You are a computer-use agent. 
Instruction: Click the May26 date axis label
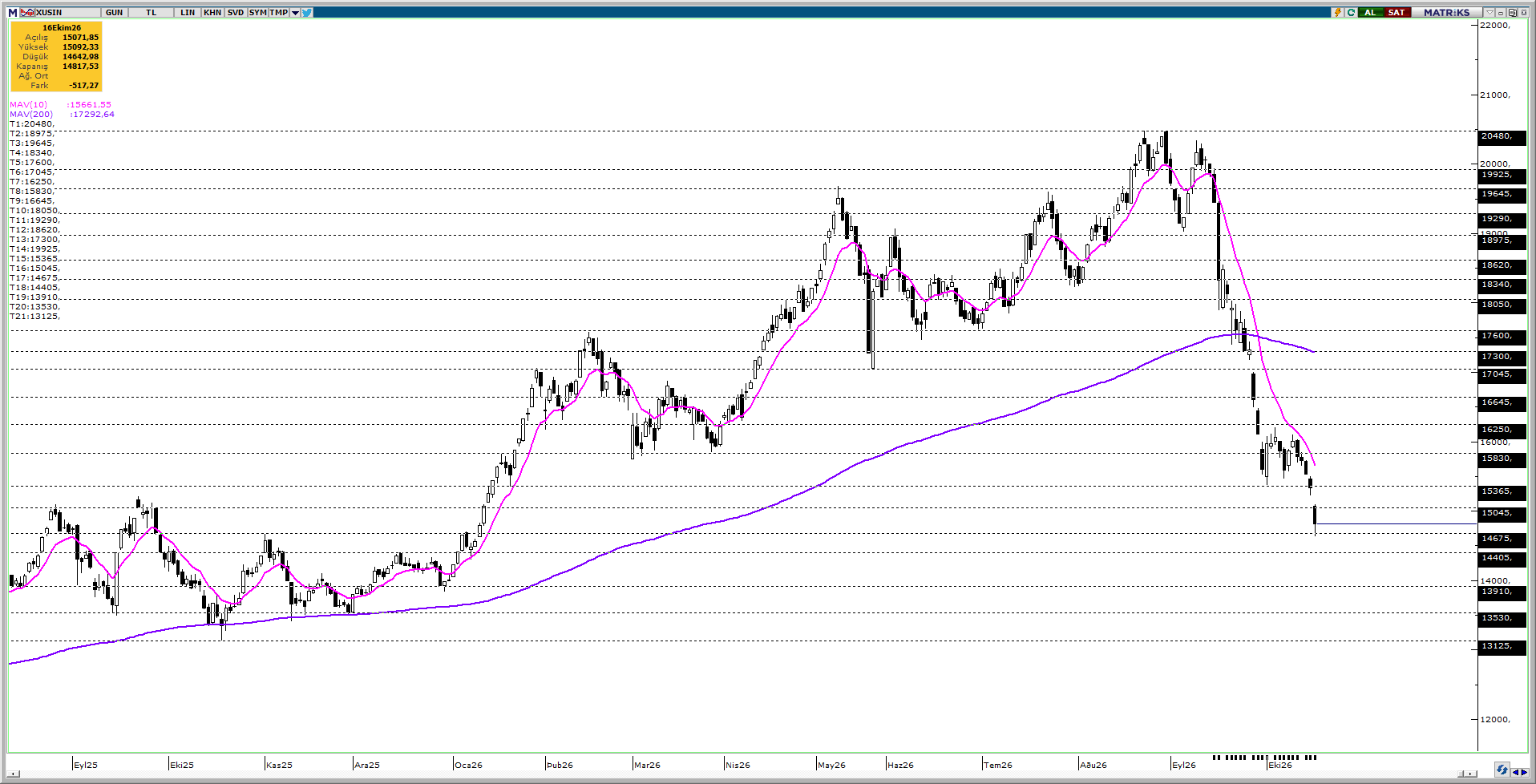point(831,765)
